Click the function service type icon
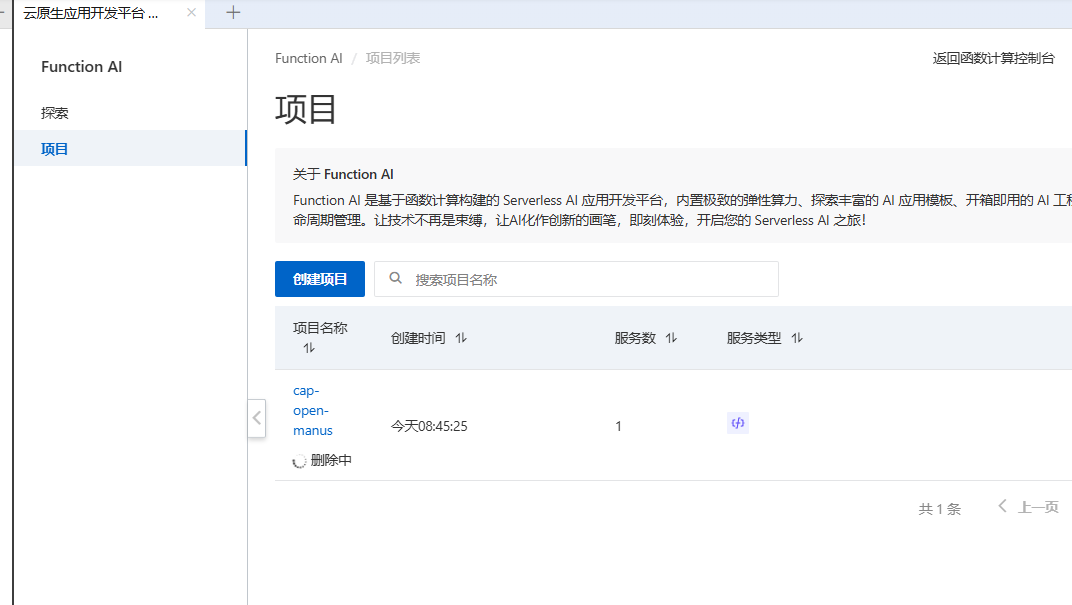The height and width of the screenshot is (605, 1072). 738,423
